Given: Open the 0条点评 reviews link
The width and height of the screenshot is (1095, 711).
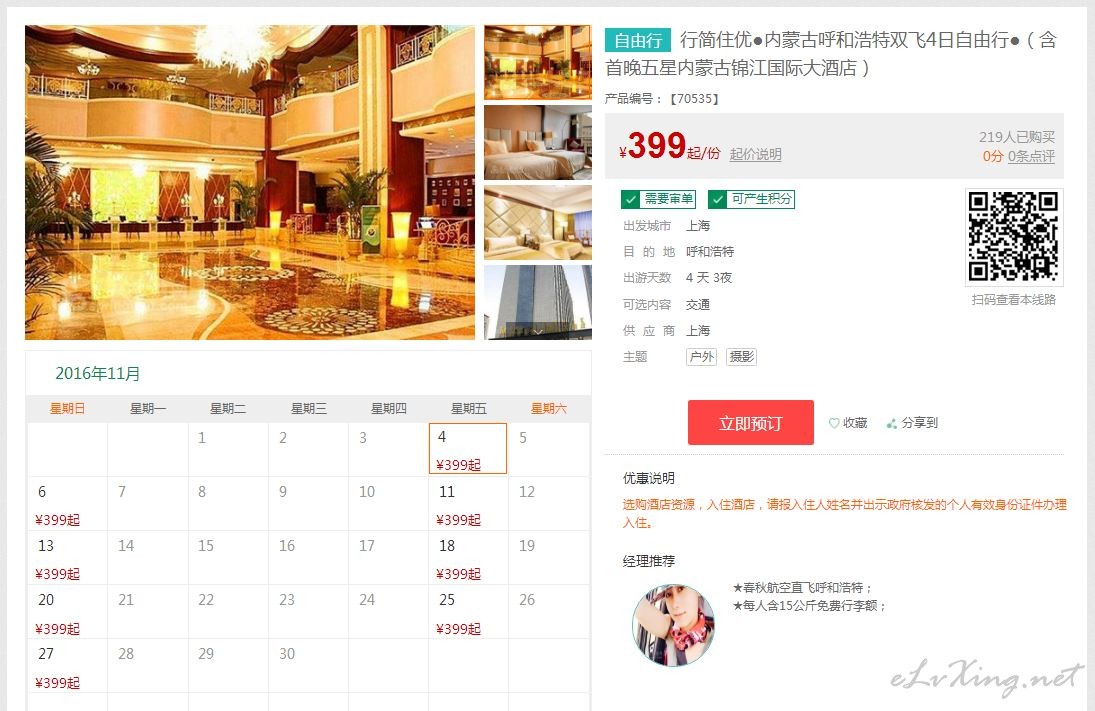Looking at the screenshot, I should point(1031,156).
